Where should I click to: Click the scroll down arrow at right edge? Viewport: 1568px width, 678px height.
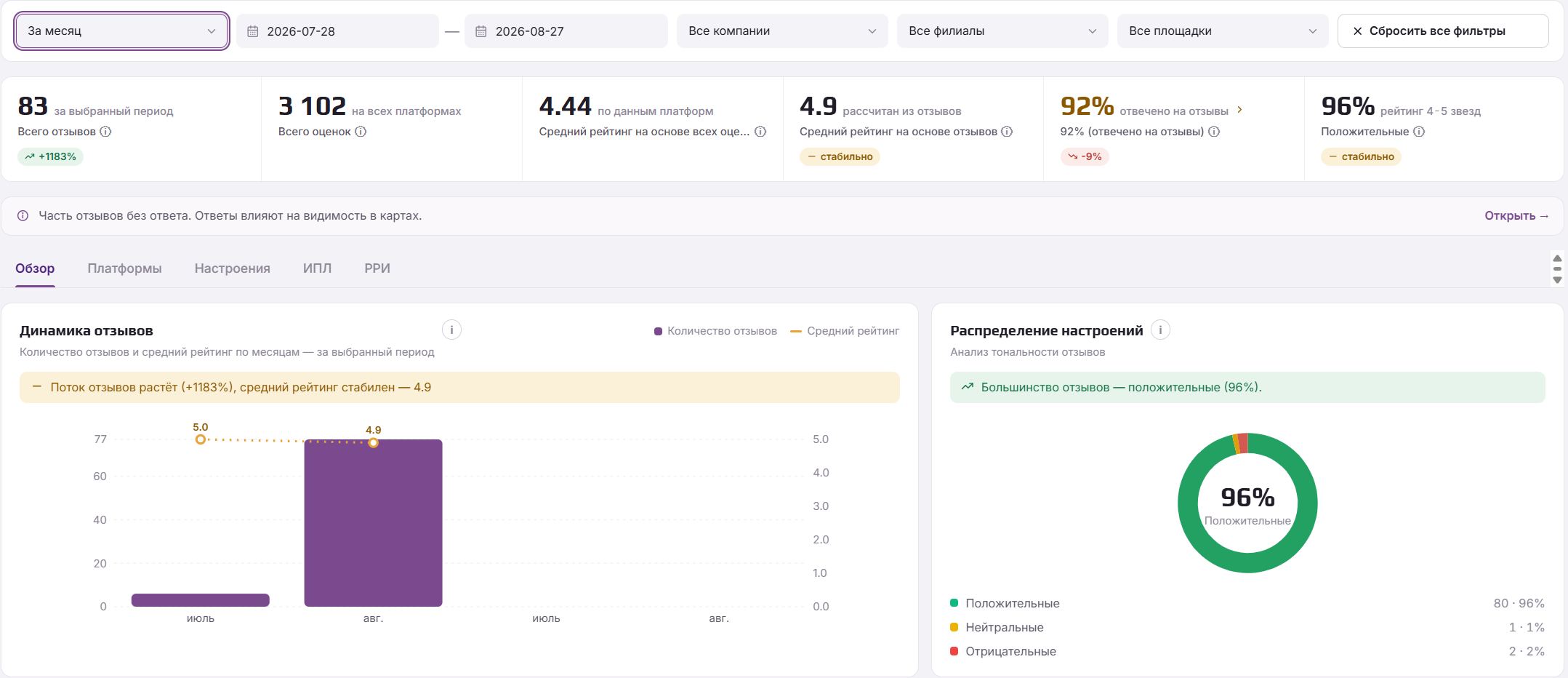pyautogui.click(x=1557, y=279)
